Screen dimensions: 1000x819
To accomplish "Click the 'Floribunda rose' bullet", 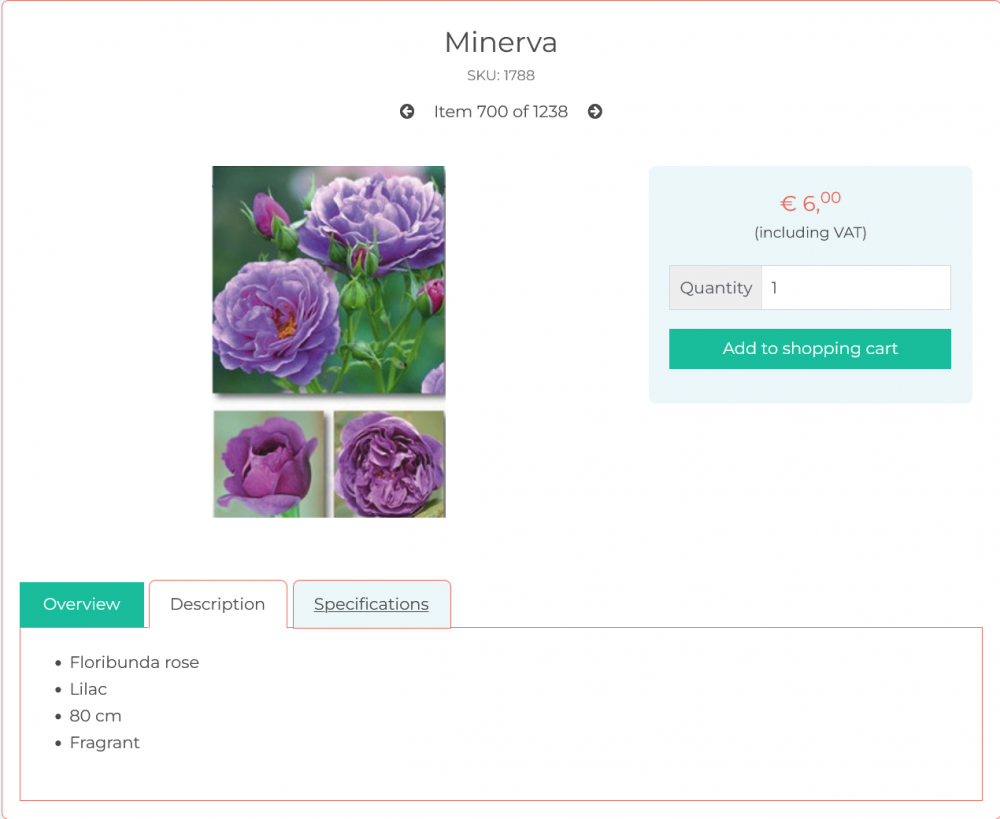I will (x=134, y=662).
